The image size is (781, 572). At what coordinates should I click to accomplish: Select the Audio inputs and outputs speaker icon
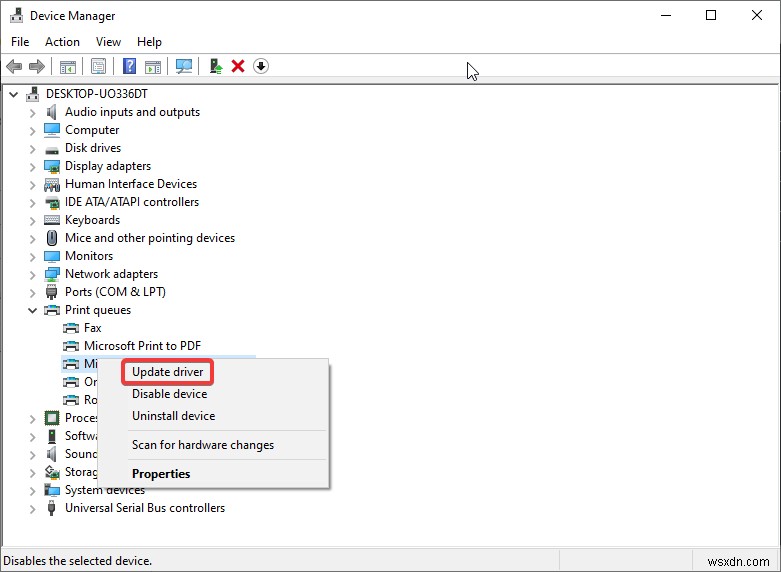tap(52, 112)
